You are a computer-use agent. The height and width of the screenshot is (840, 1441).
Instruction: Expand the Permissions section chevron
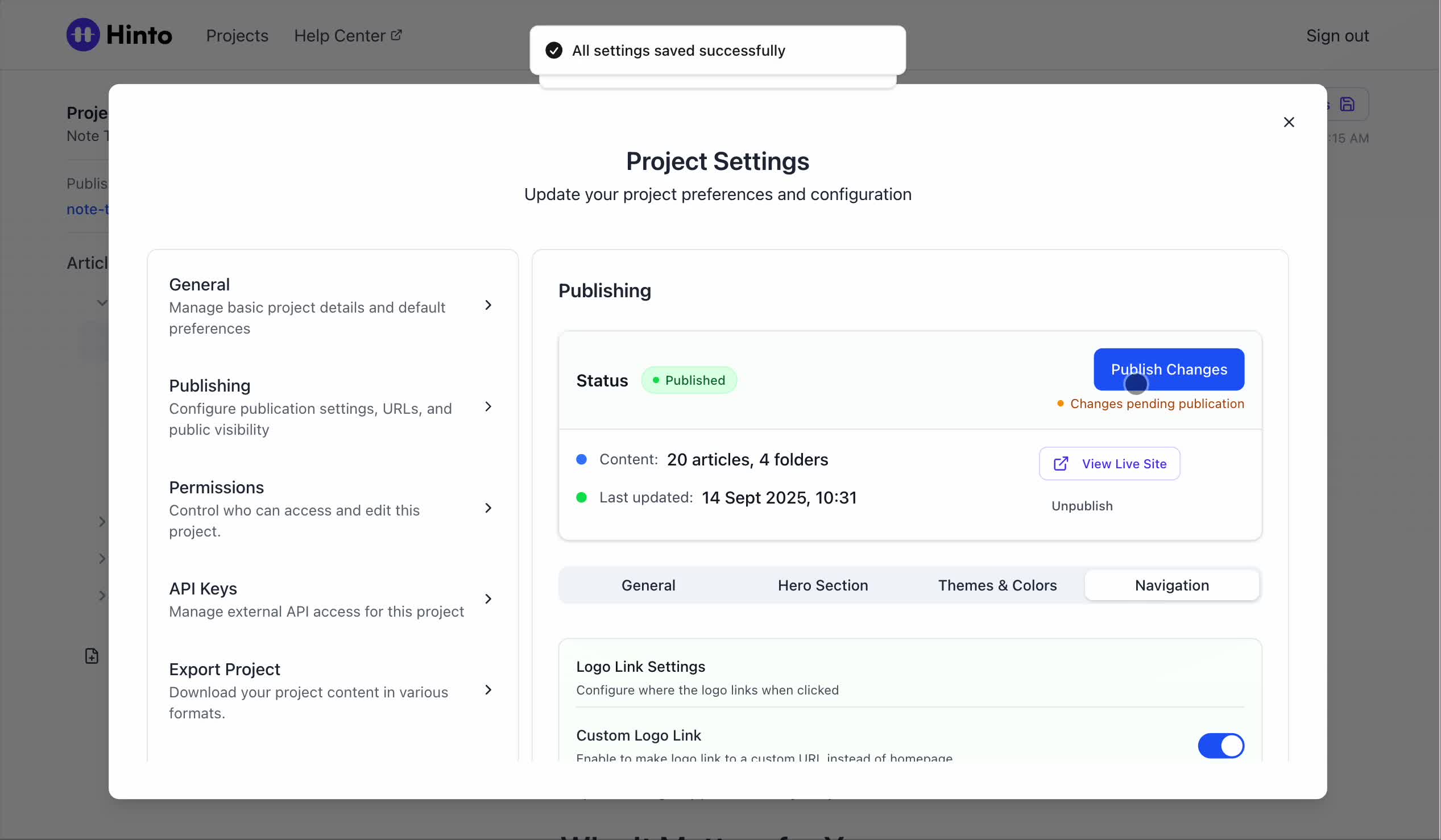pos(488,508)
